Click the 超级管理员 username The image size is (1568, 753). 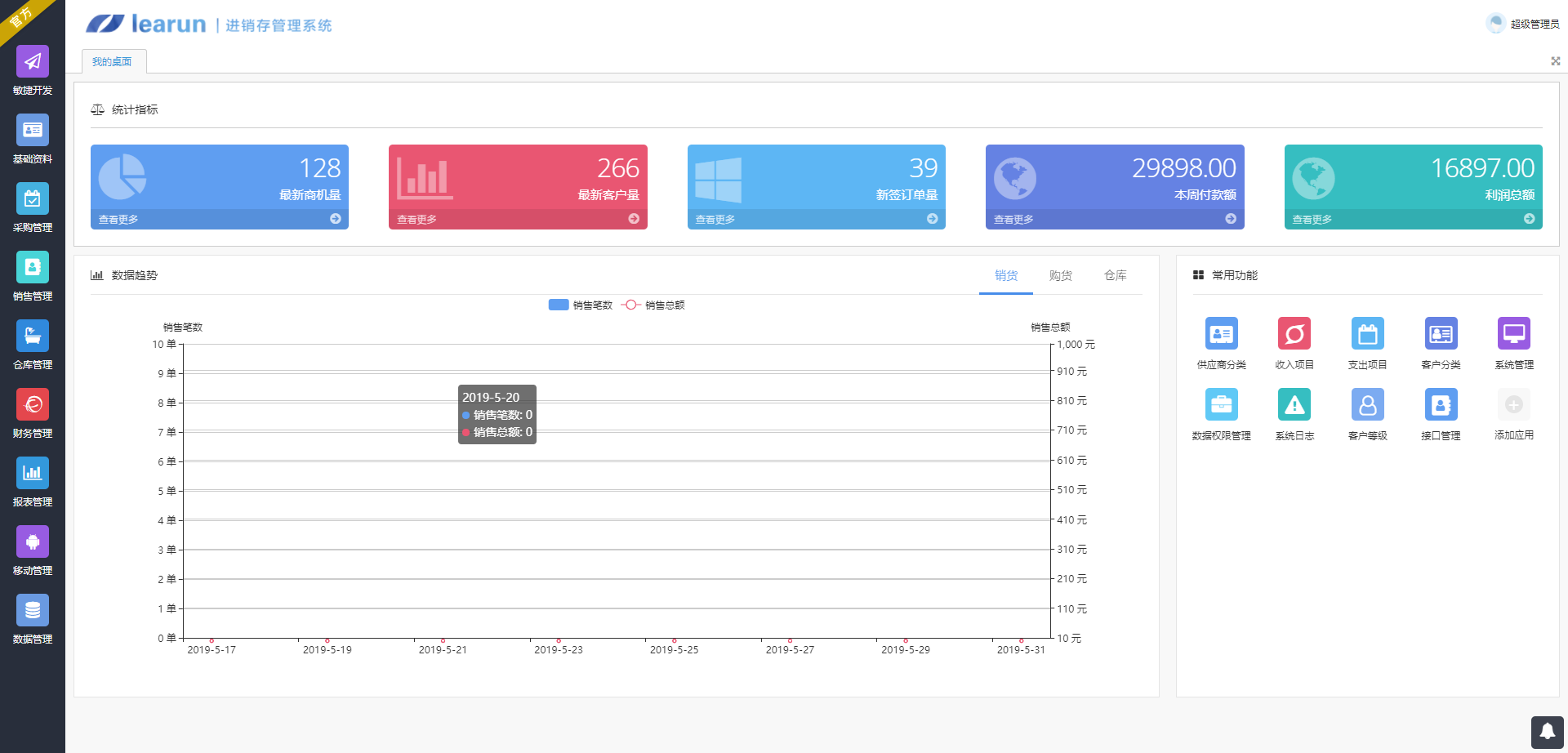pyautogui.click(x=1535, y=25)
